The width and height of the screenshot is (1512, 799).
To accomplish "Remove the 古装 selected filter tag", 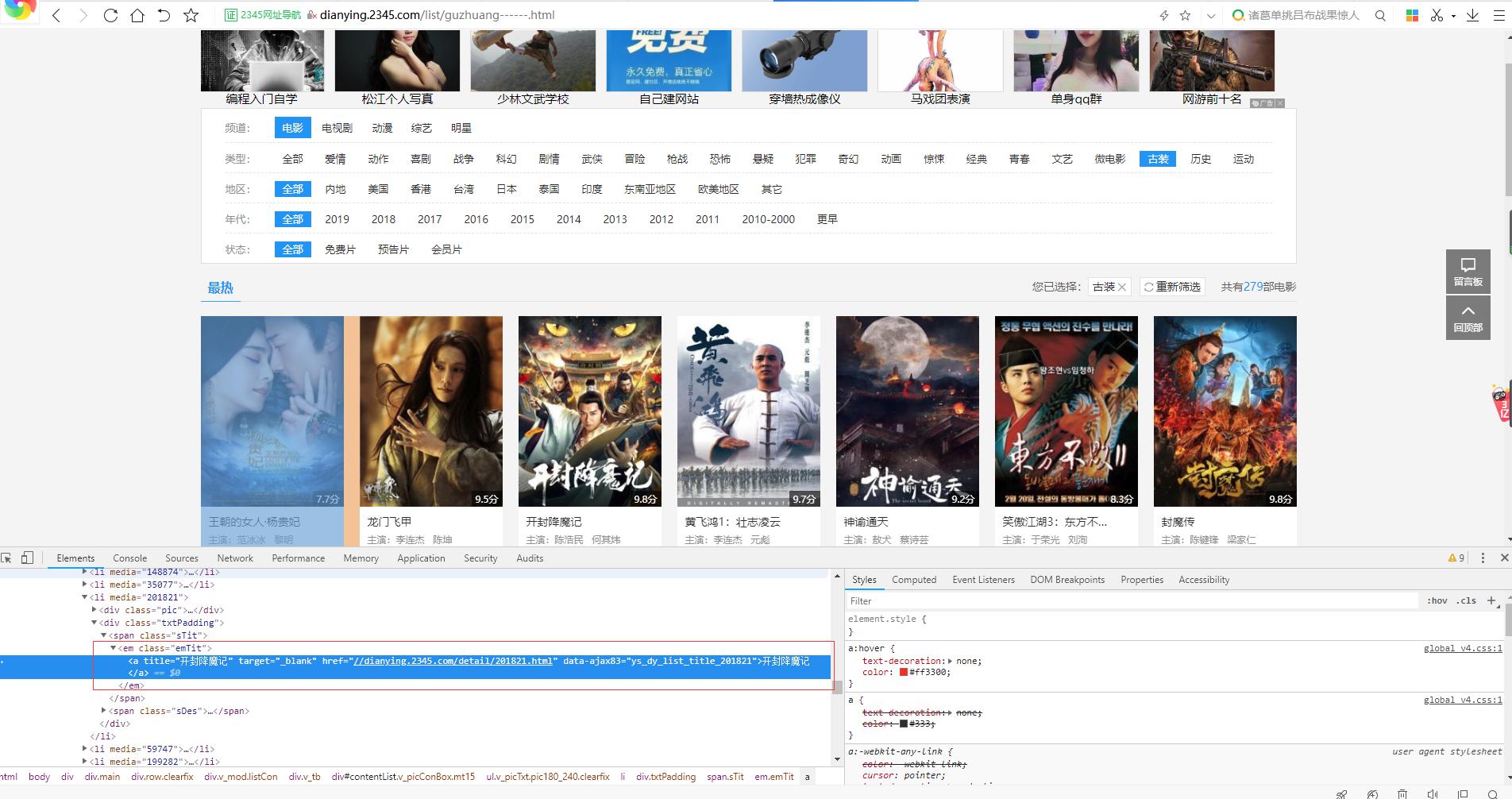I will pyautogui.click(x=1122, y=287).
